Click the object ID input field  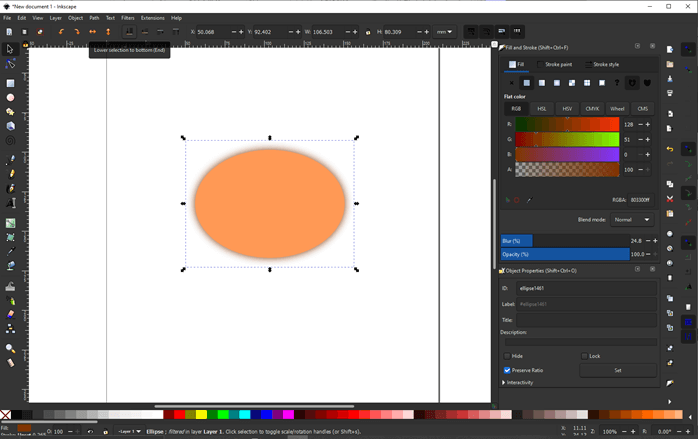tap(587, 288)
